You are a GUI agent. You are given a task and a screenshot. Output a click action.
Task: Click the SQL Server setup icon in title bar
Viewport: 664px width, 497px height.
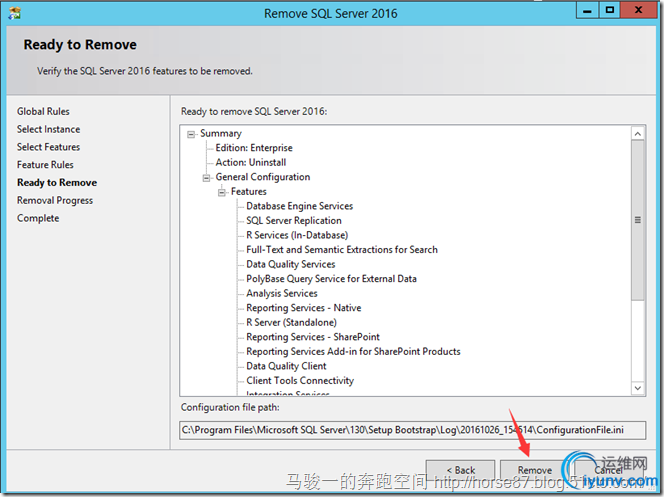14,13
